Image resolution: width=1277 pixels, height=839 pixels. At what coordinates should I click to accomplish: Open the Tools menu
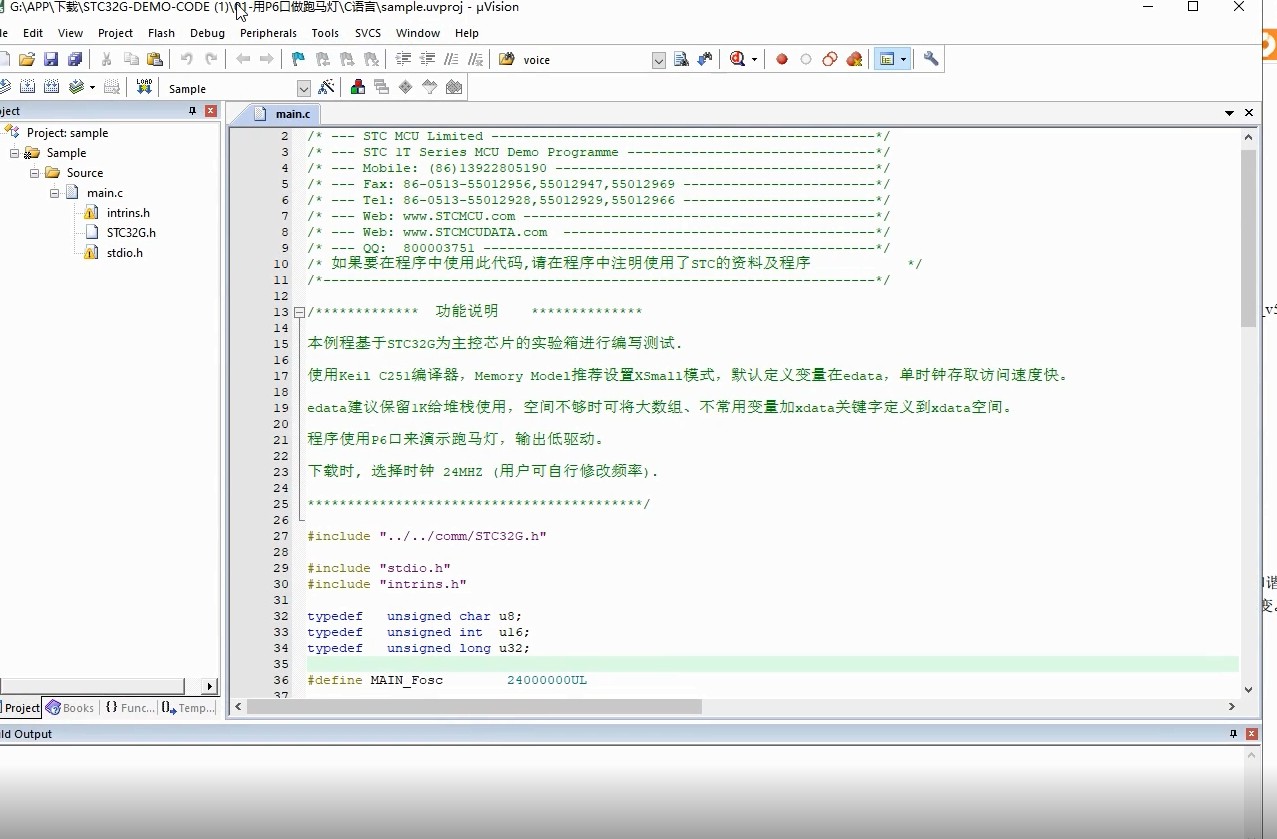pyautogui.click(x=325, y=33)
